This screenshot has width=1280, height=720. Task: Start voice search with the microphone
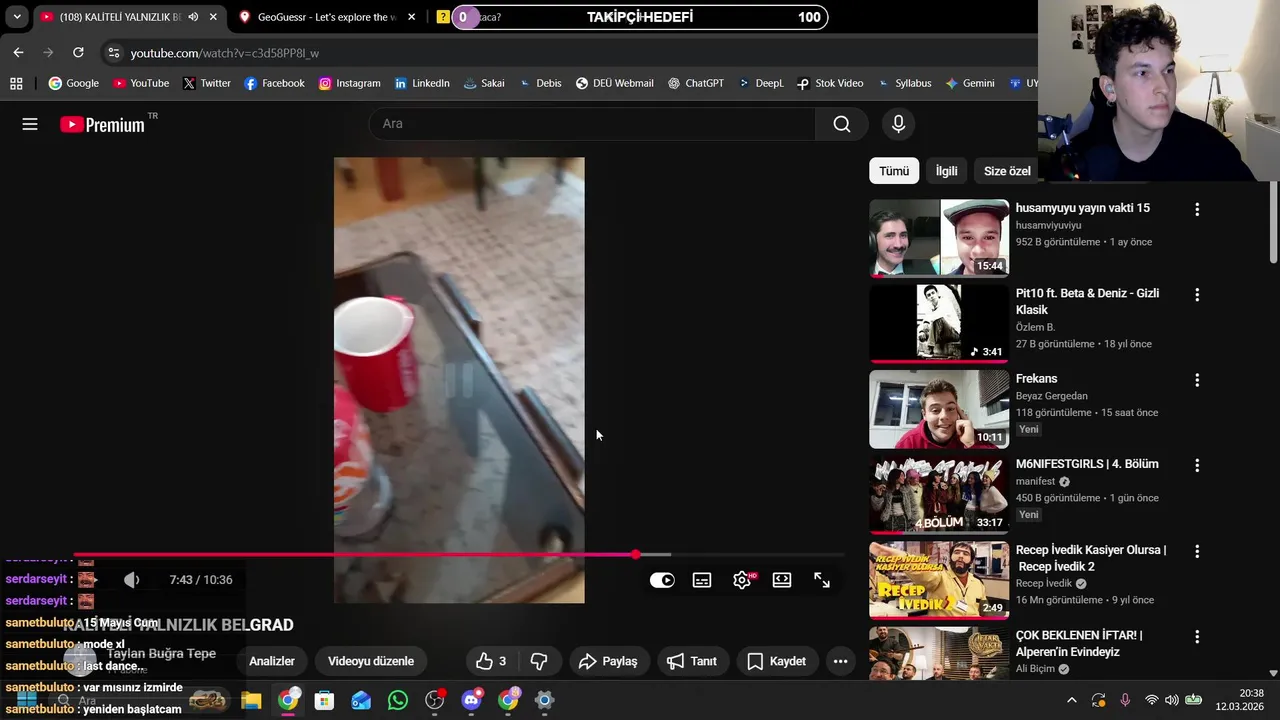[x=898, y=124]
